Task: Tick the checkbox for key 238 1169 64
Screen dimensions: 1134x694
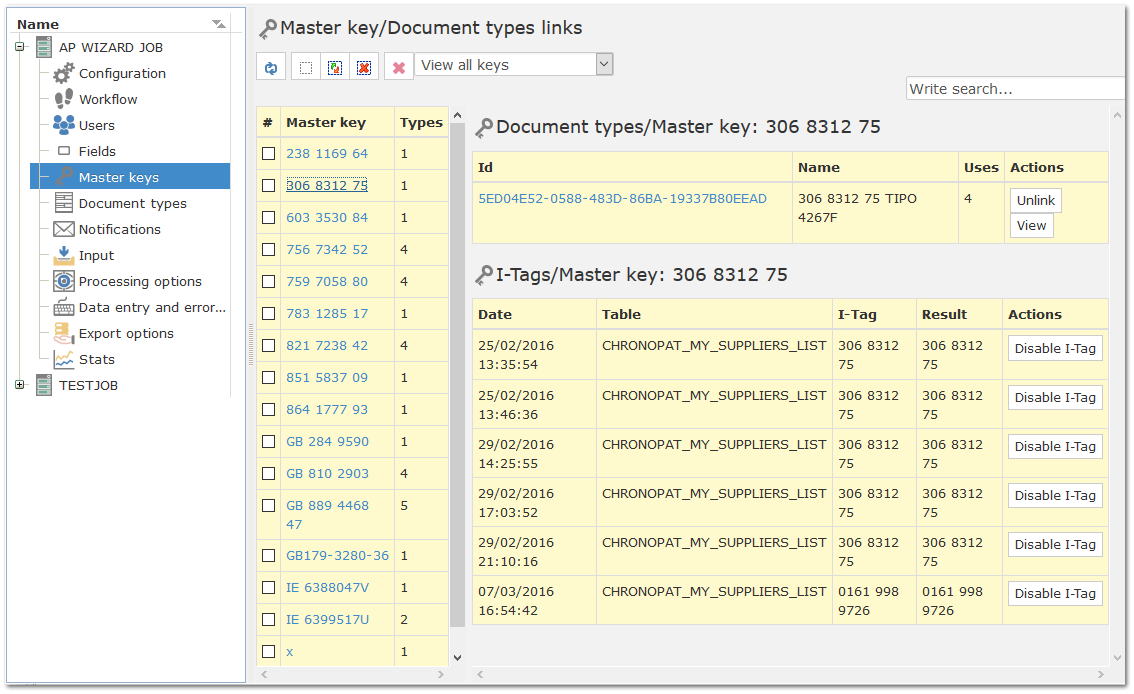Action: pos(268,154)
